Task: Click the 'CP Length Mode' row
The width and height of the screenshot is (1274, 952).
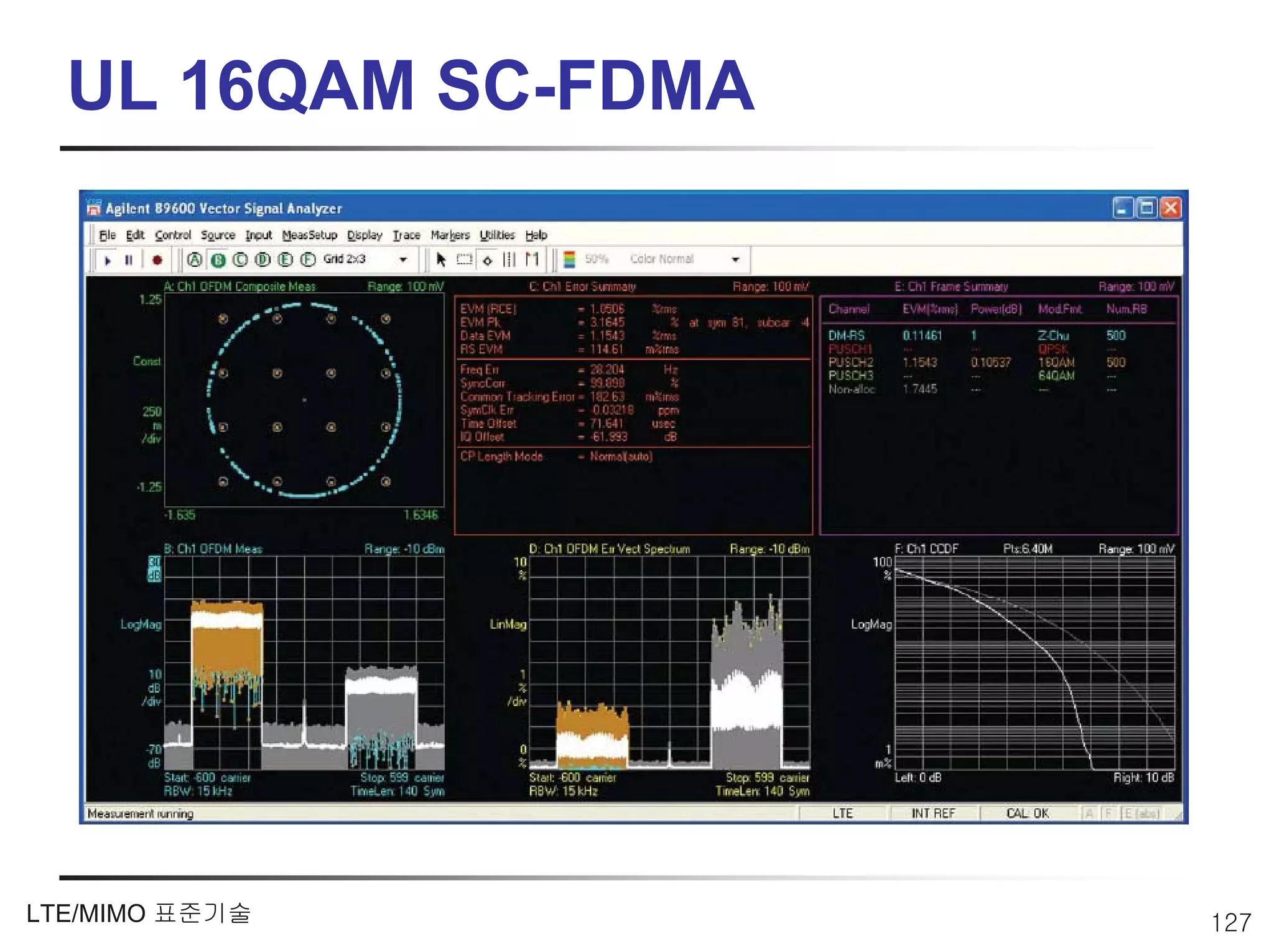Action: coord(556,457)
